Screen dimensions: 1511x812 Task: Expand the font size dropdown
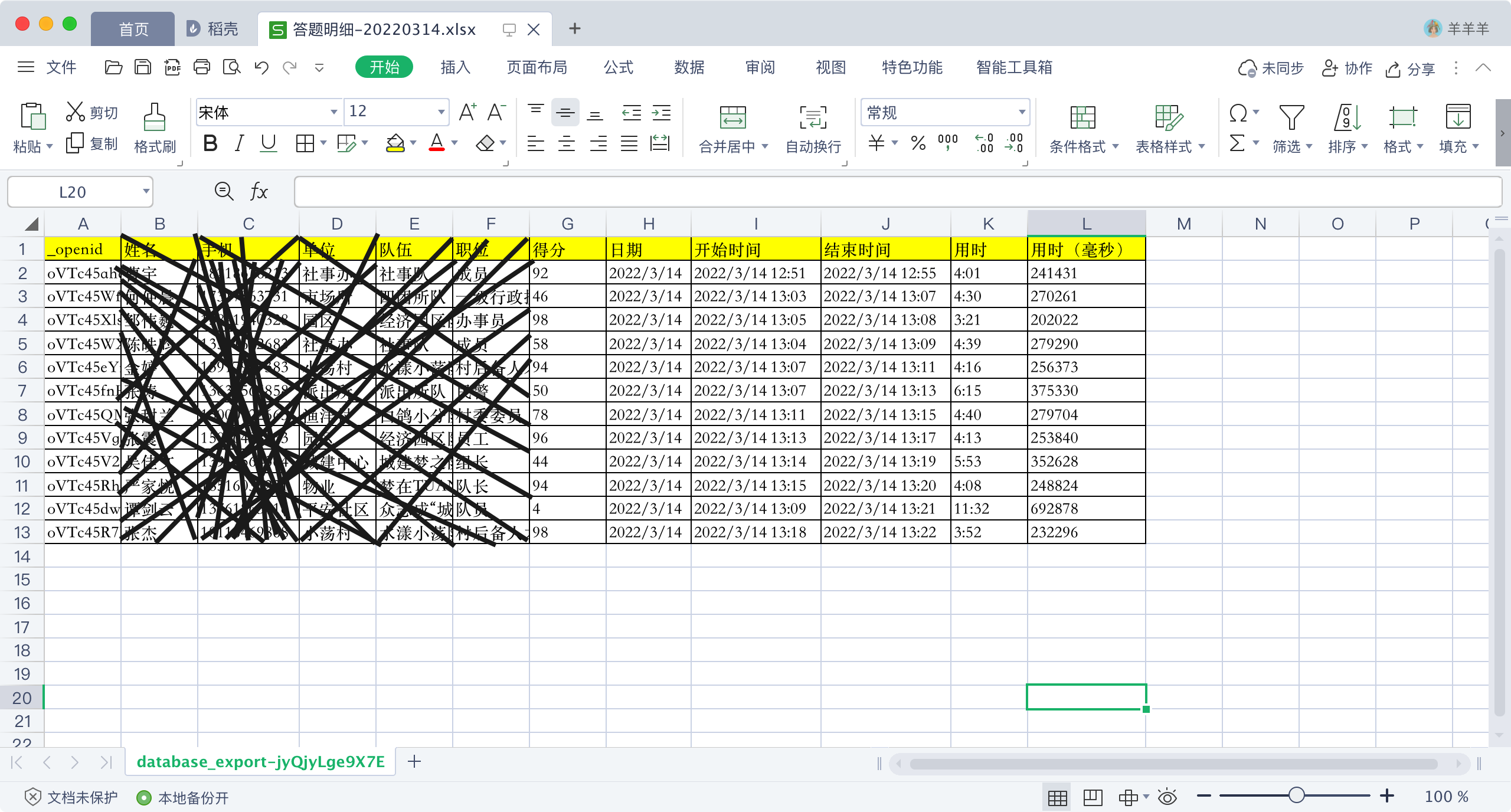coord(440,112)
